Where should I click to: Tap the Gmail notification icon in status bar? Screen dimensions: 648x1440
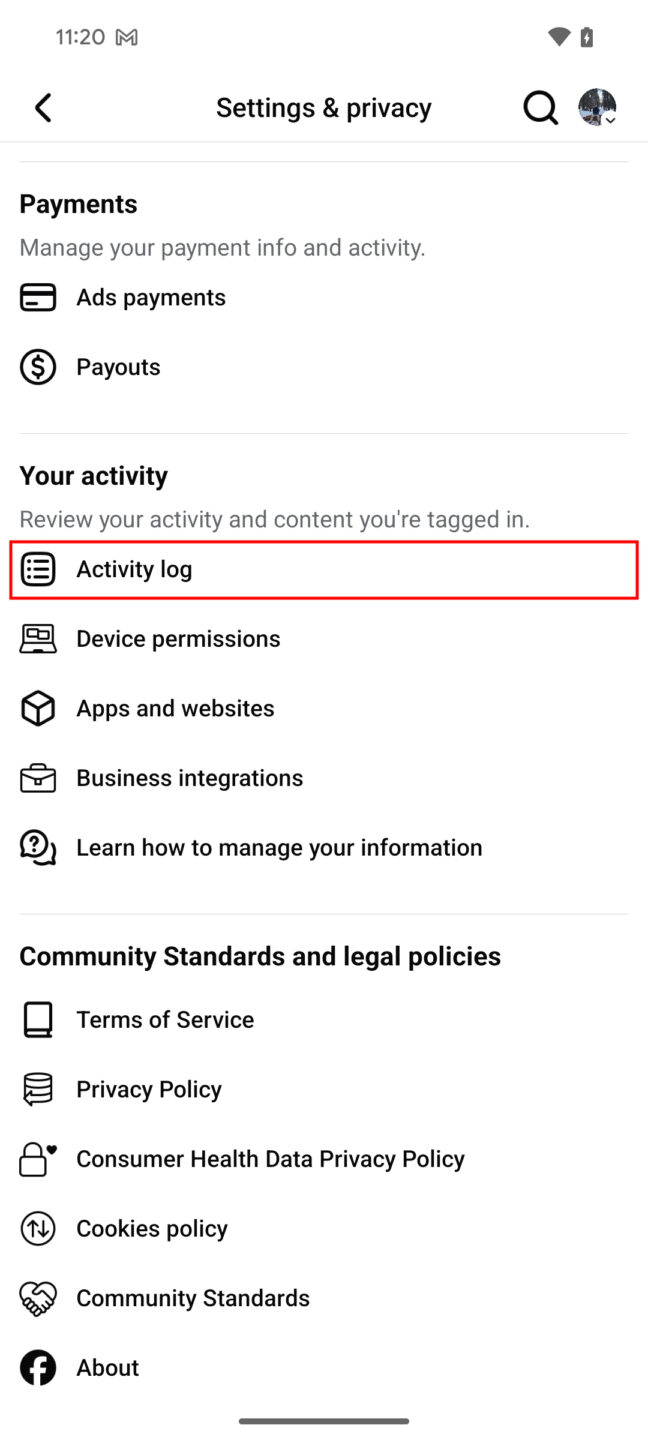(x=125, y=36)
